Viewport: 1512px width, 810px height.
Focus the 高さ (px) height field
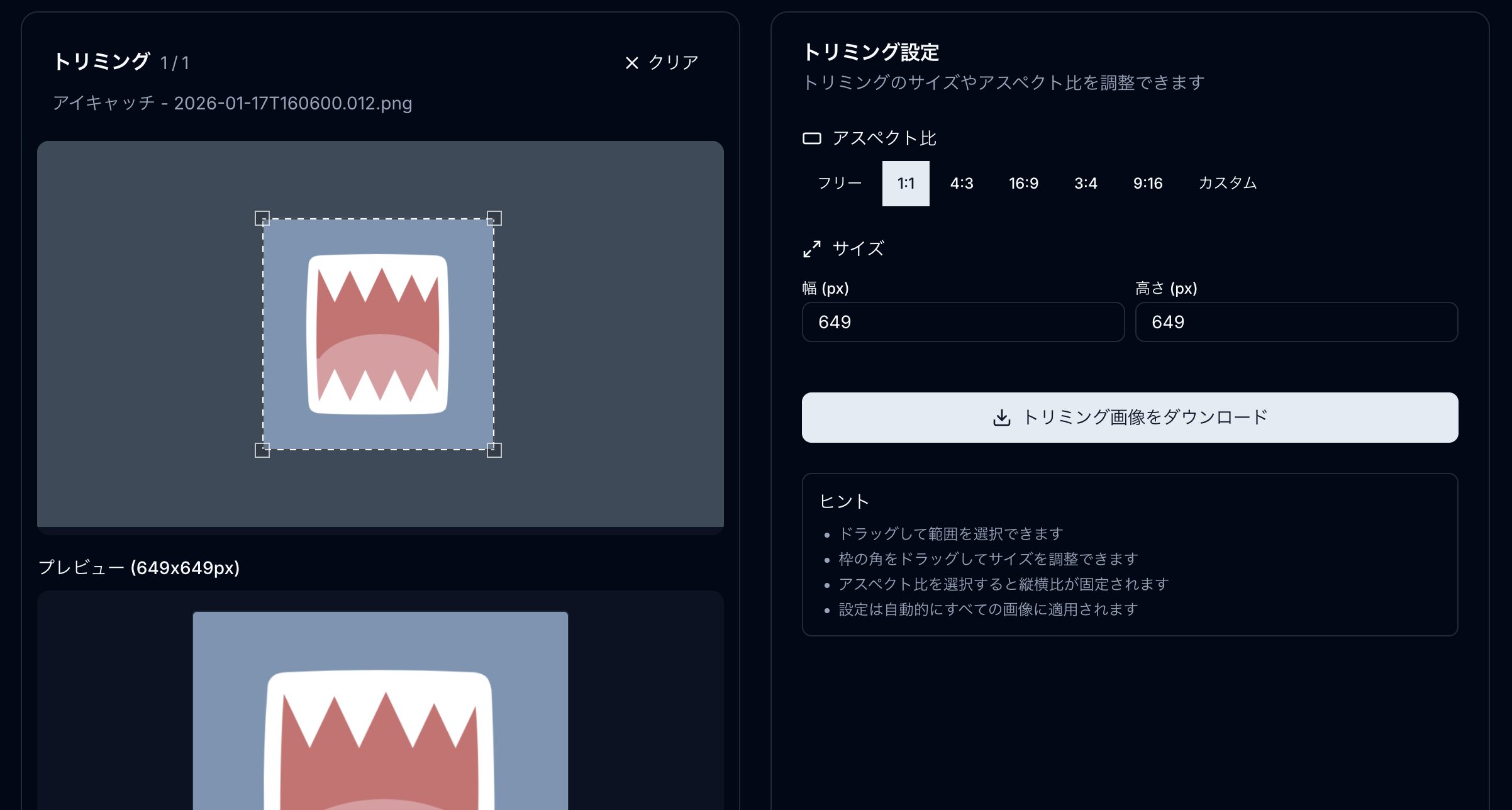point(1296,322)
